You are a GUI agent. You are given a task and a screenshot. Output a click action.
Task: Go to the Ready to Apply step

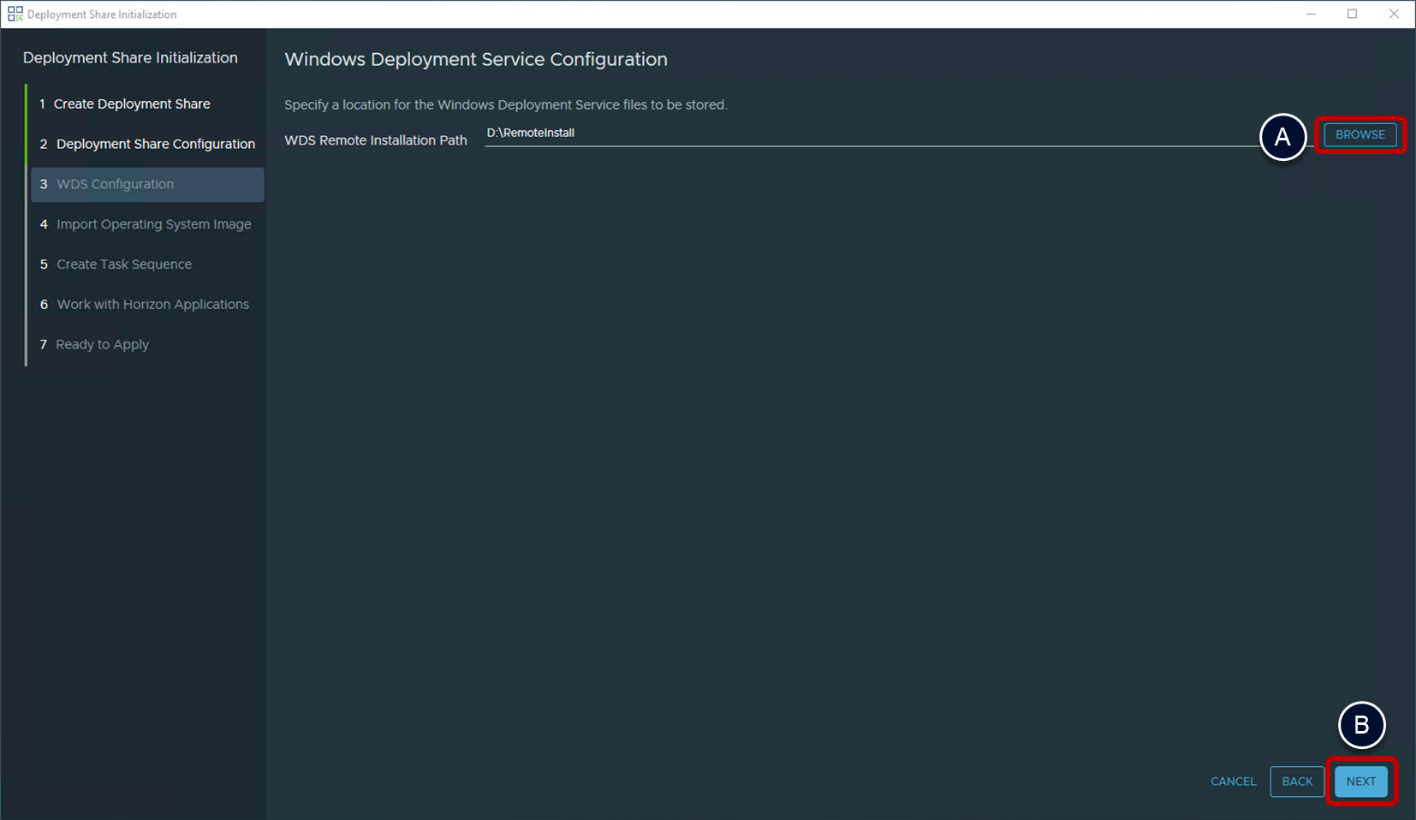coord(102,344)
